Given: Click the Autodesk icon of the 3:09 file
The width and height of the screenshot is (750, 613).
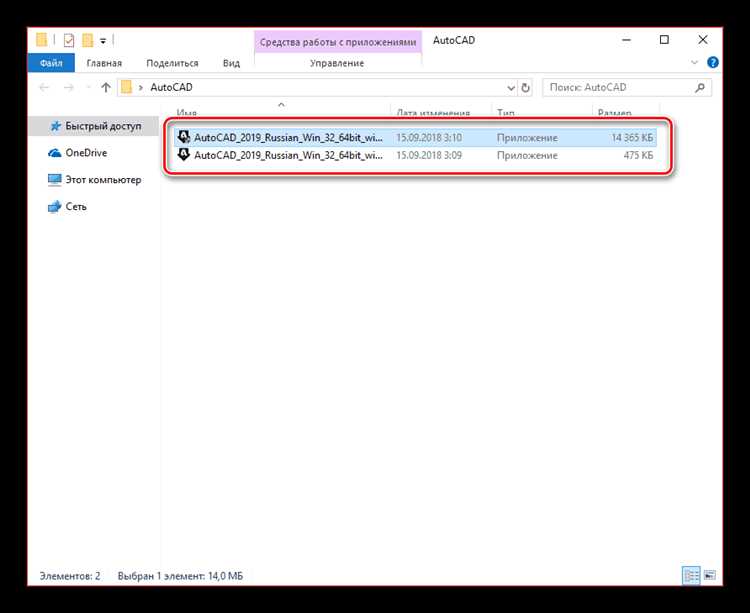Looking at the screenshot, I should [184, 155].
